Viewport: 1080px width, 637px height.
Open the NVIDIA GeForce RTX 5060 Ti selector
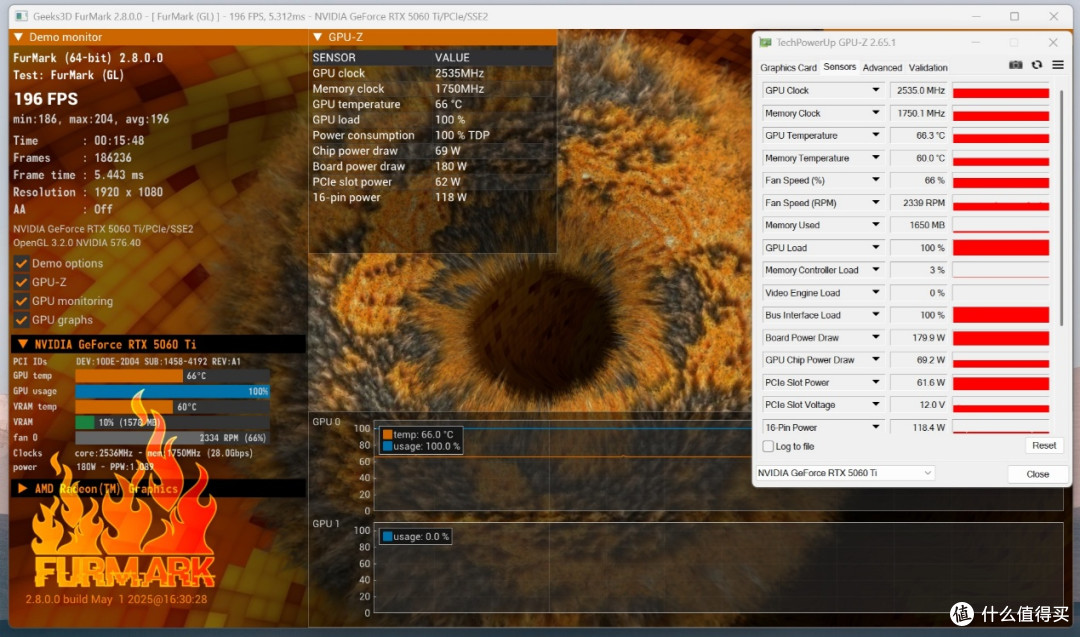click(x=845, y=473)
